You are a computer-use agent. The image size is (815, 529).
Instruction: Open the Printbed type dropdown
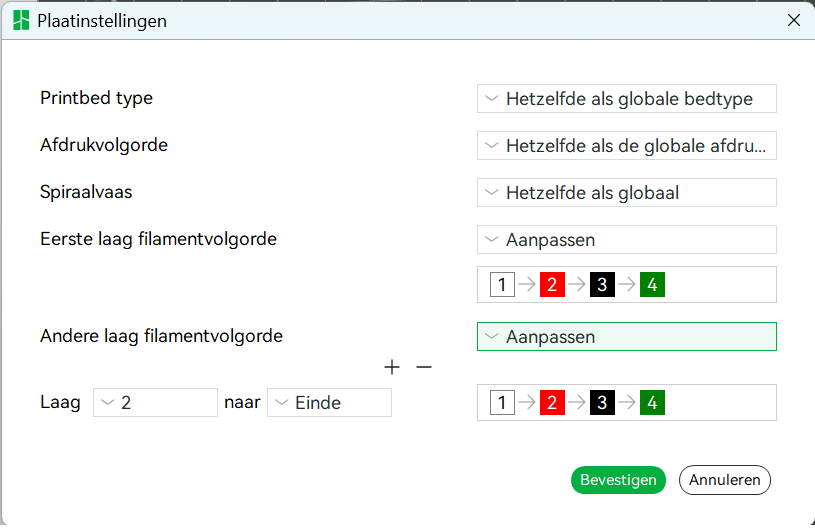tap(627, 99)
